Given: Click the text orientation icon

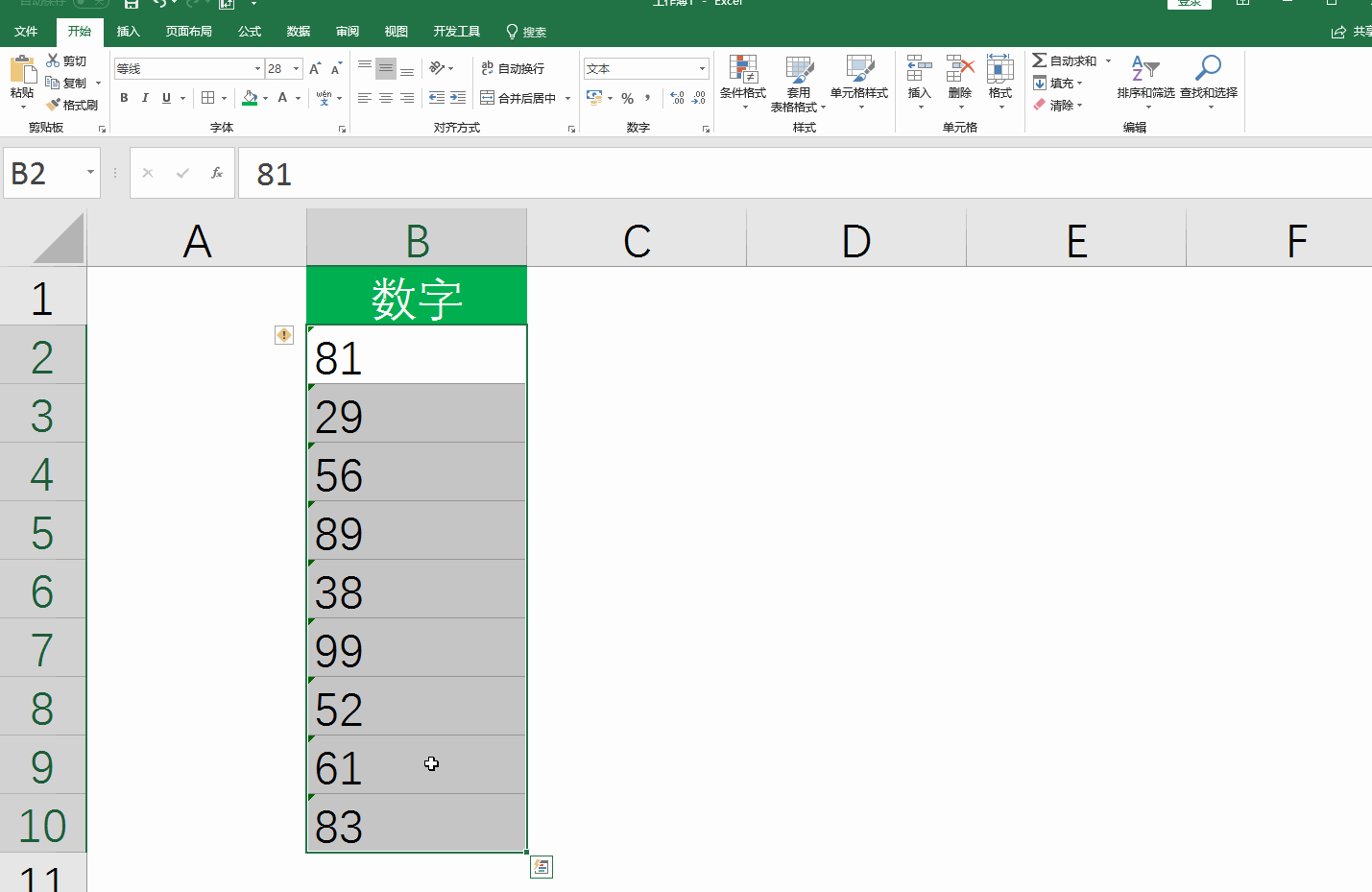Looking at the screenshot, I should (x=437, y=68).
